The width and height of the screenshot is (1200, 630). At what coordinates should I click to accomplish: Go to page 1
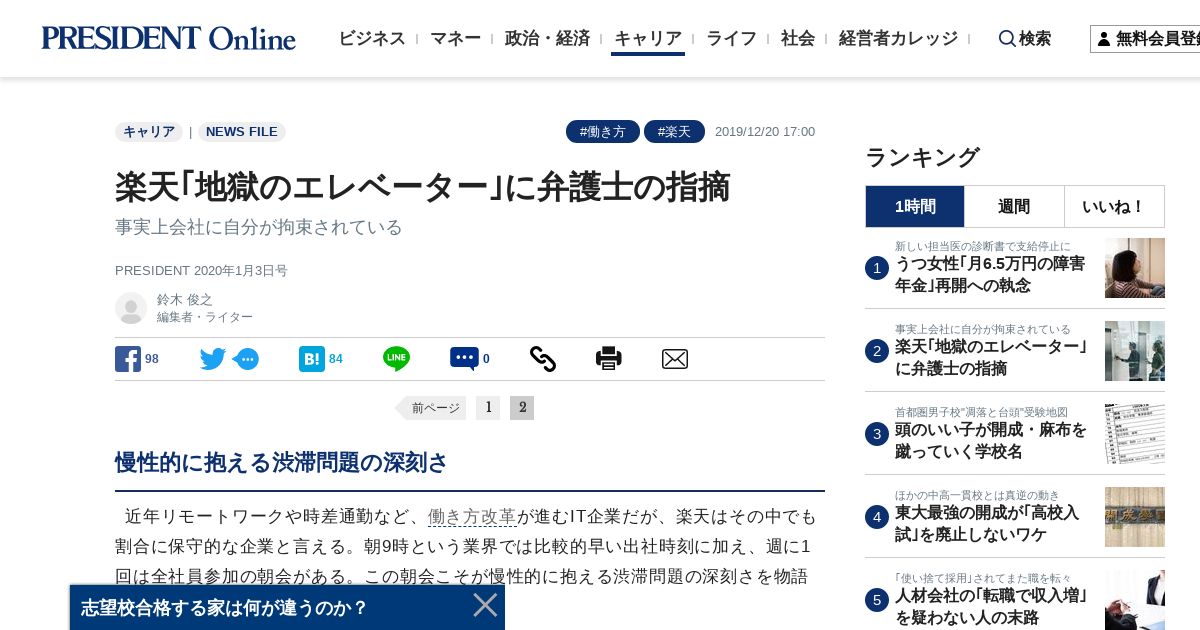point(488,408)
